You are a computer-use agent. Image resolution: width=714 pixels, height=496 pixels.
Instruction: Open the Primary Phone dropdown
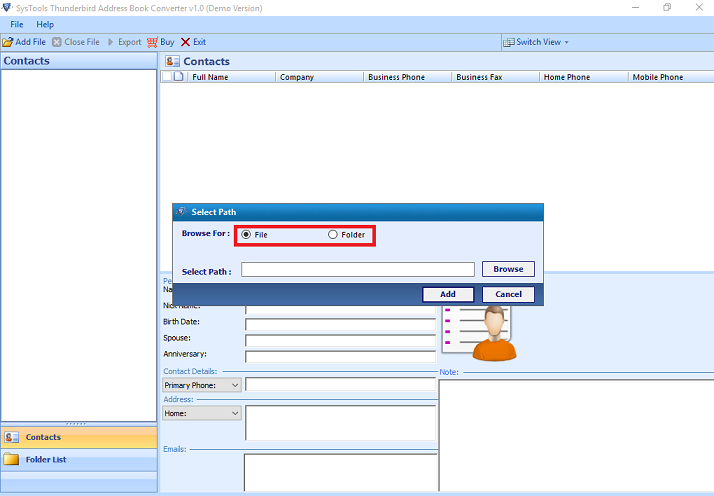click(x=202, y=385)
